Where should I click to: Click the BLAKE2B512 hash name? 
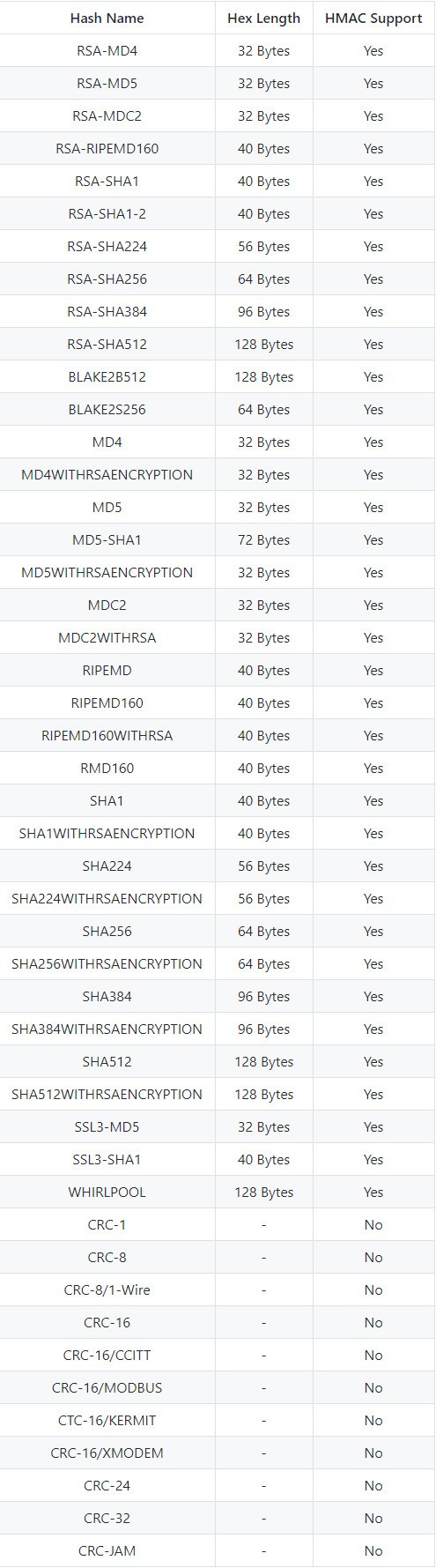107,376
